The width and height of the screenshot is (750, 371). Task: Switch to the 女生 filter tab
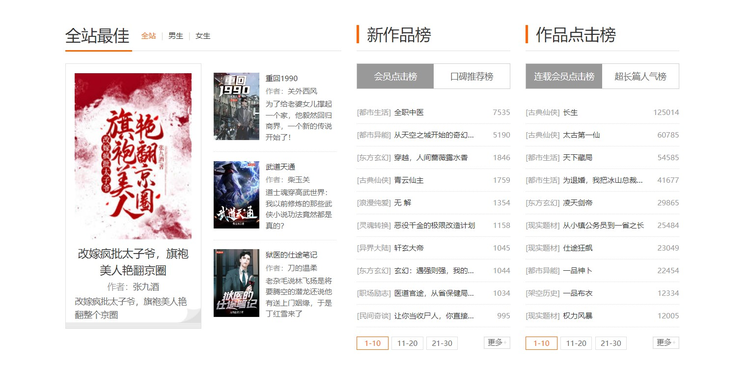click(x=203, y=36)
